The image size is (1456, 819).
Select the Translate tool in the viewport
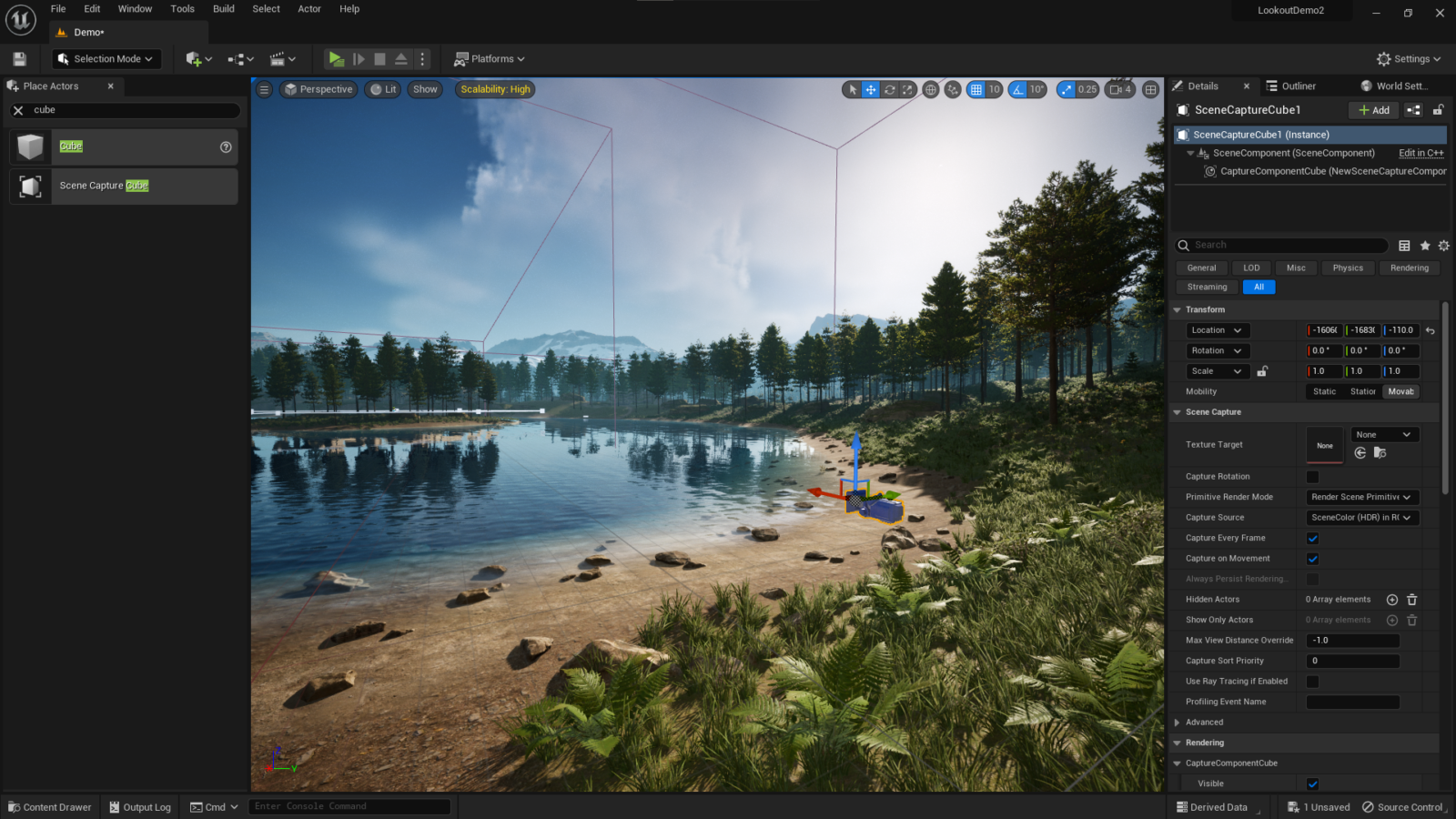click(x=871, y=89)
